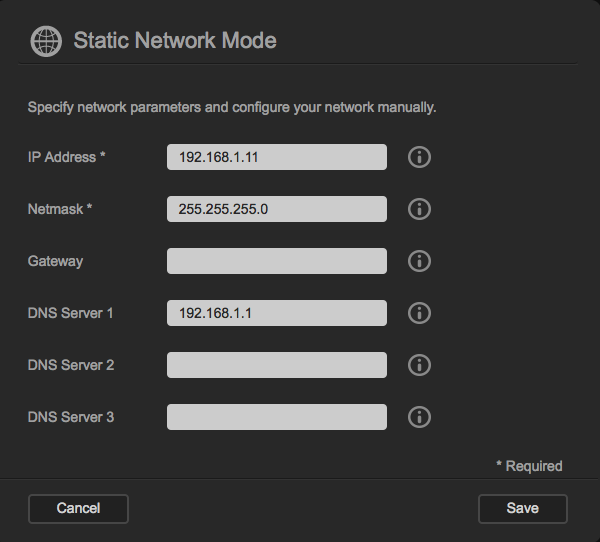Screen dimensions: 600x542
Task: Show info for the IP Address field
Action: 420,157
